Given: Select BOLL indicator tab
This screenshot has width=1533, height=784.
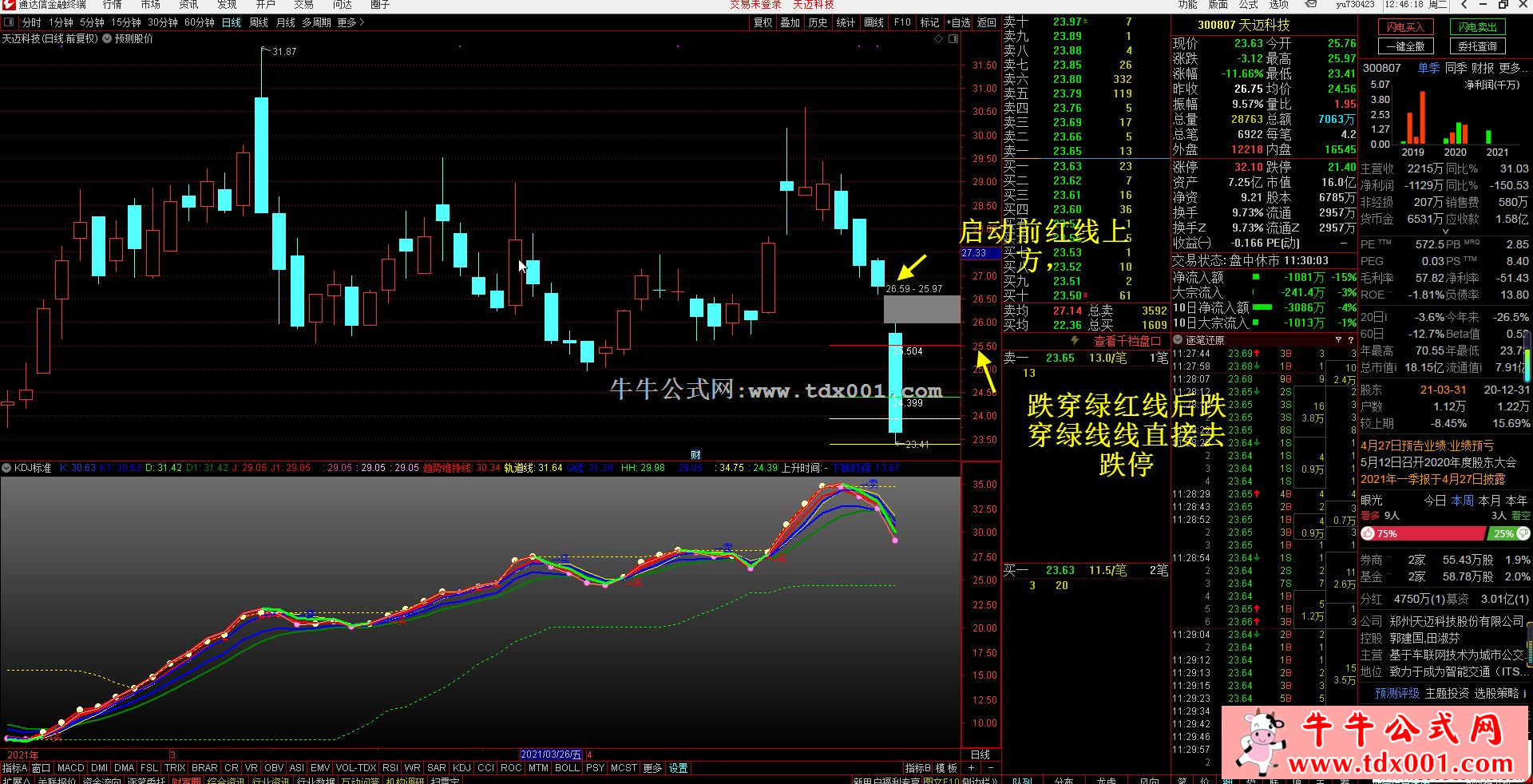Looking at the screenshot, I should click(567, 768).
